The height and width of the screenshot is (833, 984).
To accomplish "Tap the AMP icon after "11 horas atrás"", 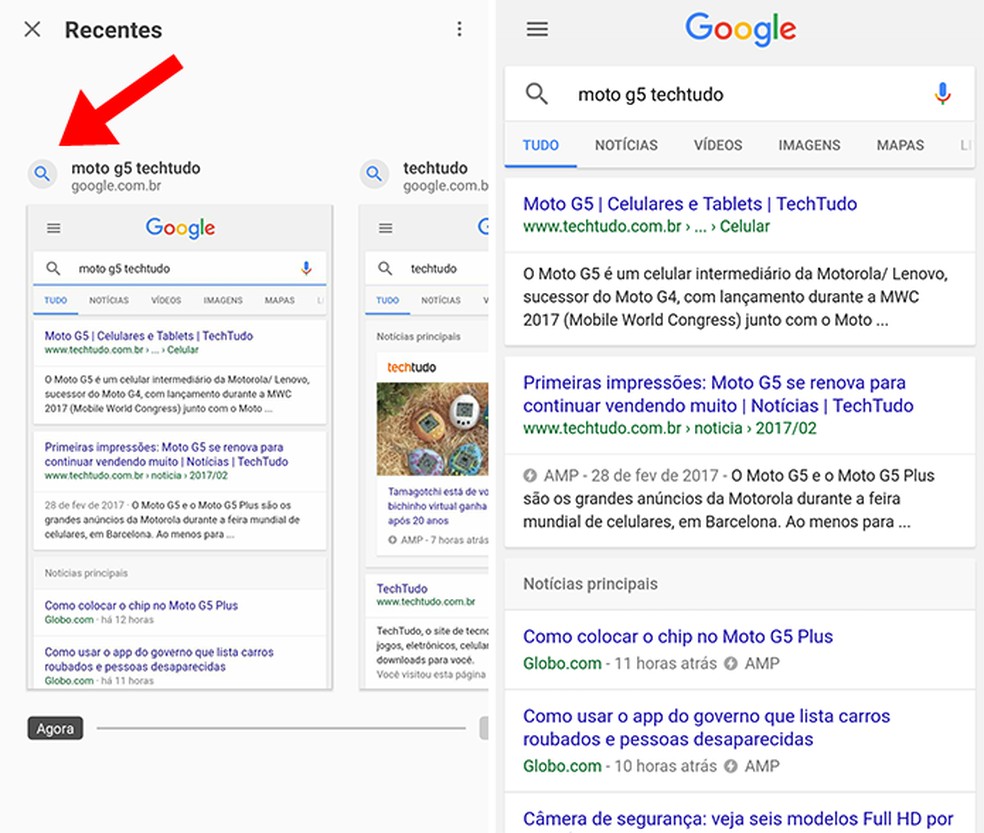I will (730, 663).
